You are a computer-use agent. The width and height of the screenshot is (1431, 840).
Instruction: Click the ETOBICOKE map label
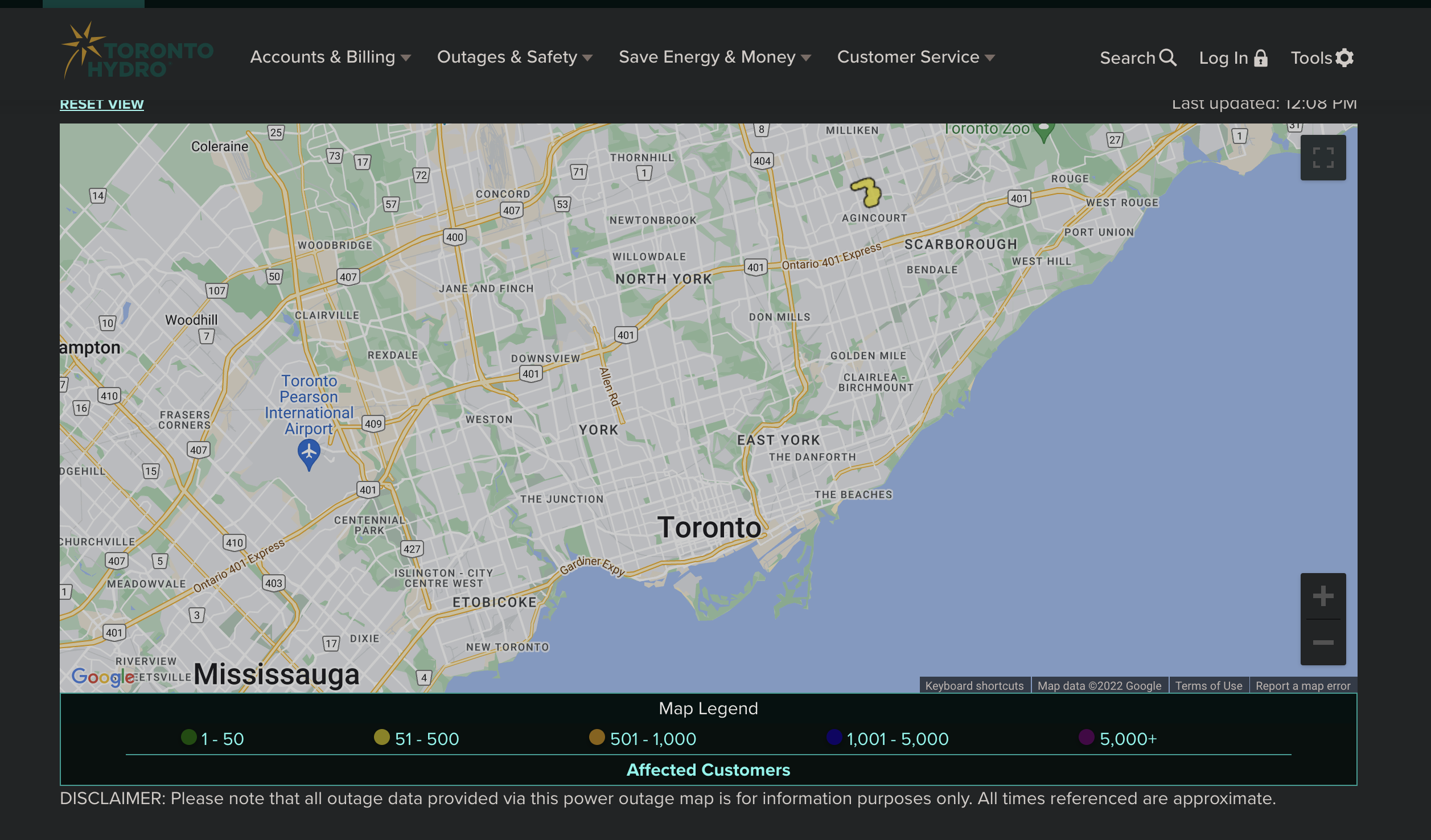495,602
